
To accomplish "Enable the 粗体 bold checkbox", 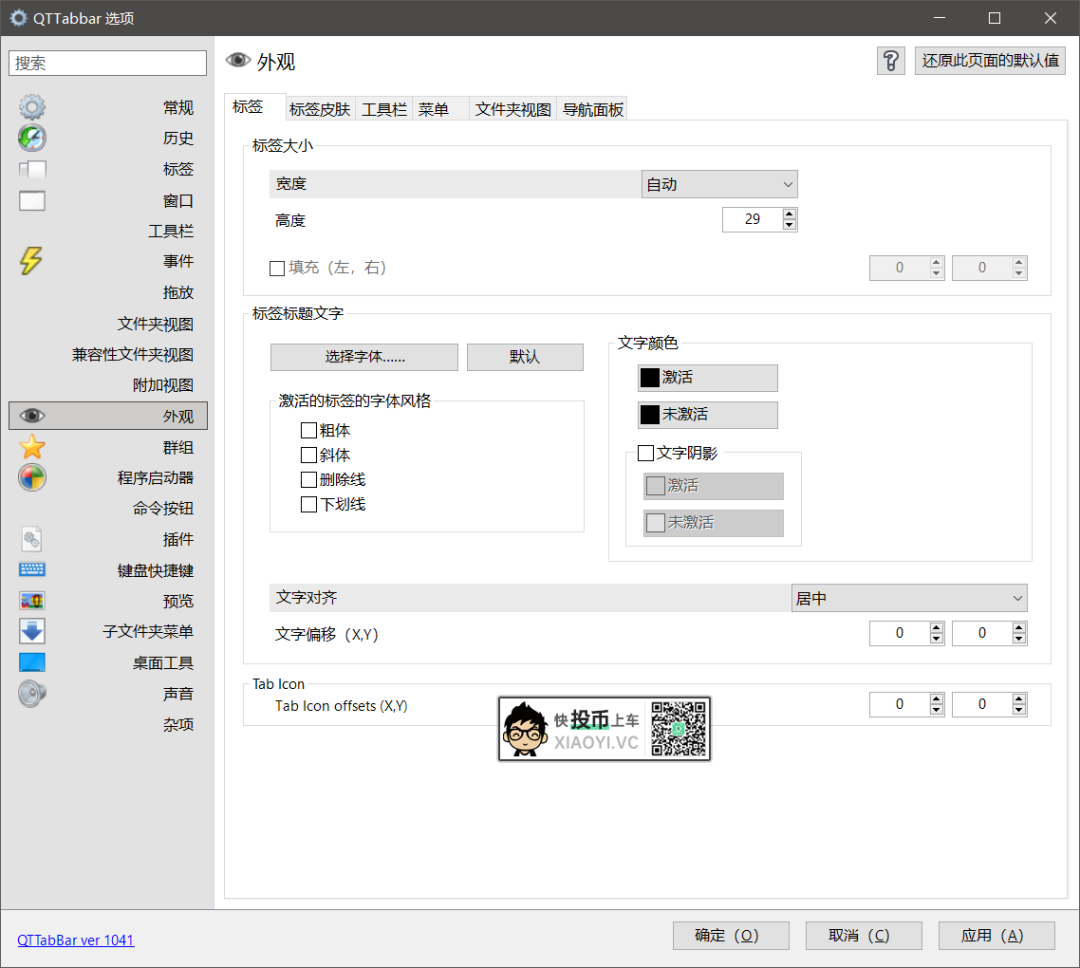I will pyautogui.click(x=309, y=431).
